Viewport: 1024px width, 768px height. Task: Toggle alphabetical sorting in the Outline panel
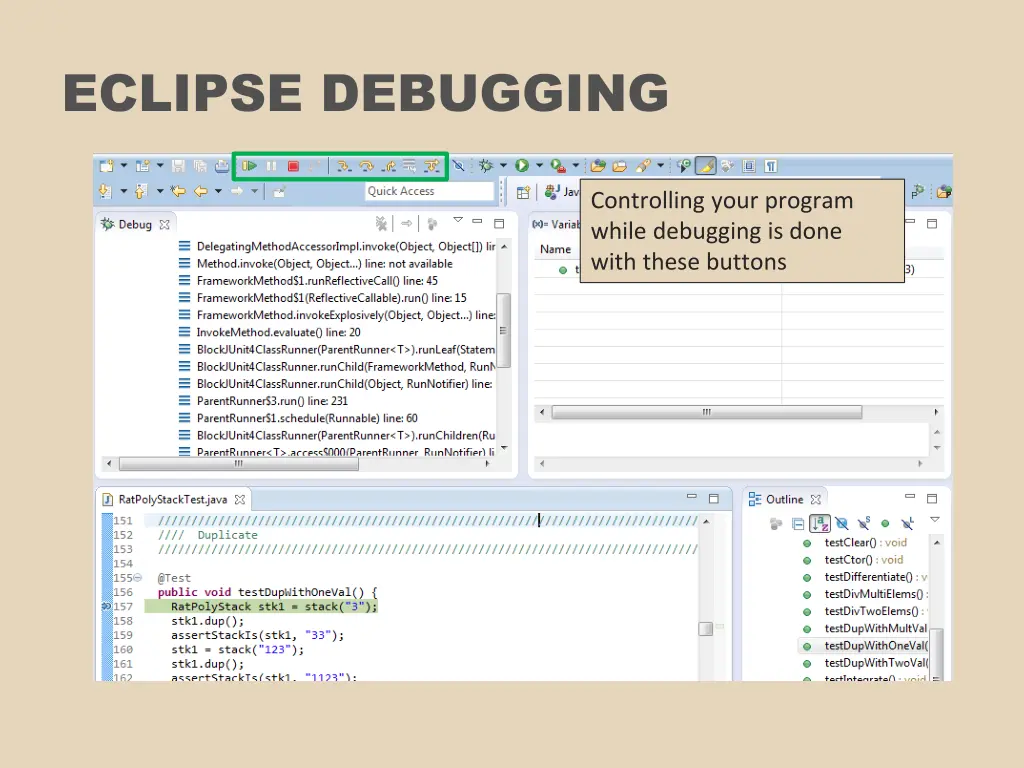coord(820,522)
